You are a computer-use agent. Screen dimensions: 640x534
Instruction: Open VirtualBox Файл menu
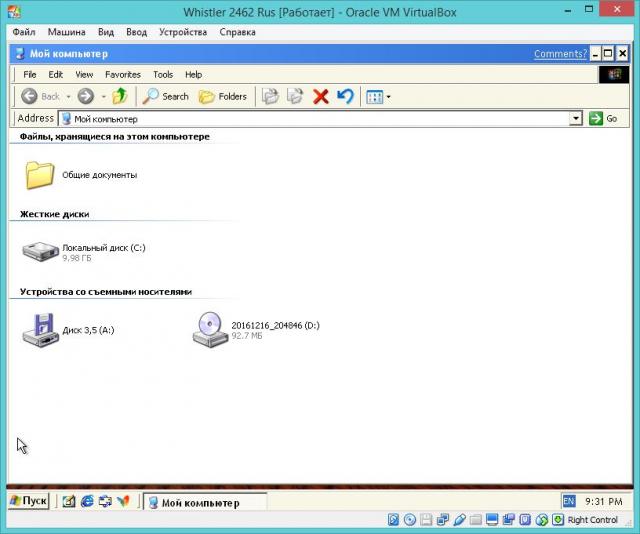coord(24,32)
